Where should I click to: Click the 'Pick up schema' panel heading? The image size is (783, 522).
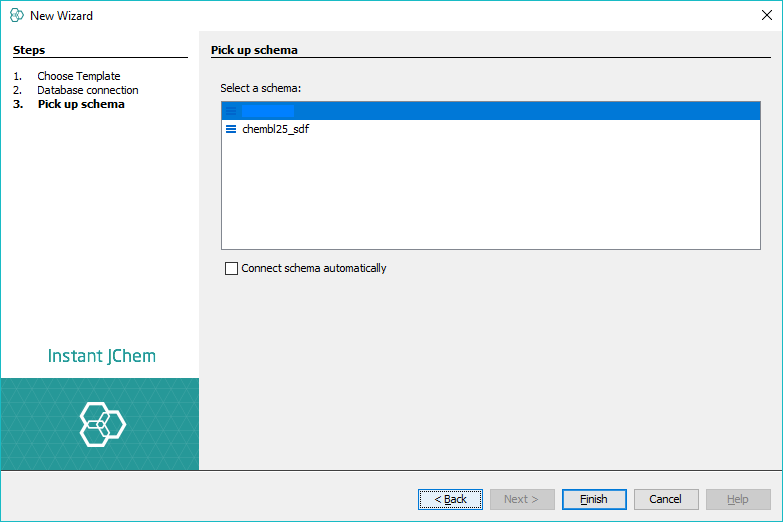(254, 50)
